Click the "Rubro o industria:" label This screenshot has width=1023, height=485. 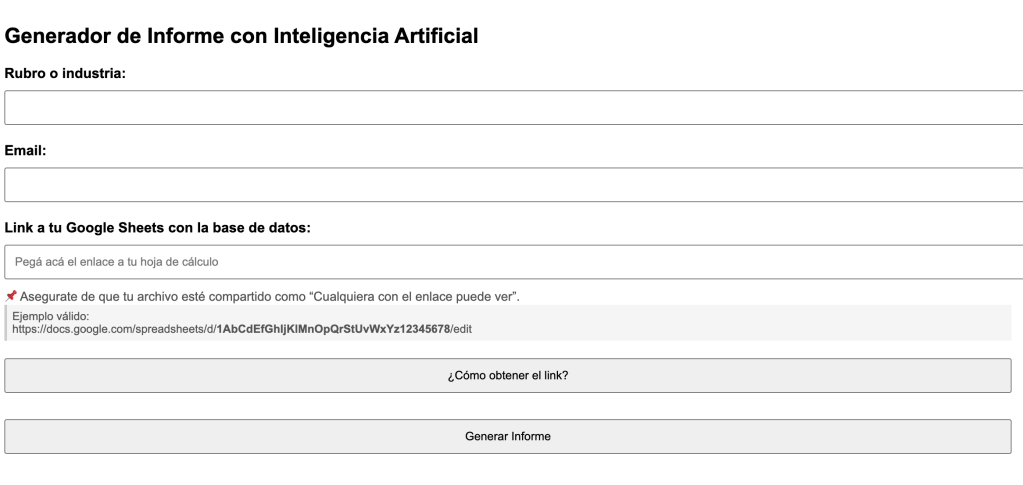(x=65, y=74)
